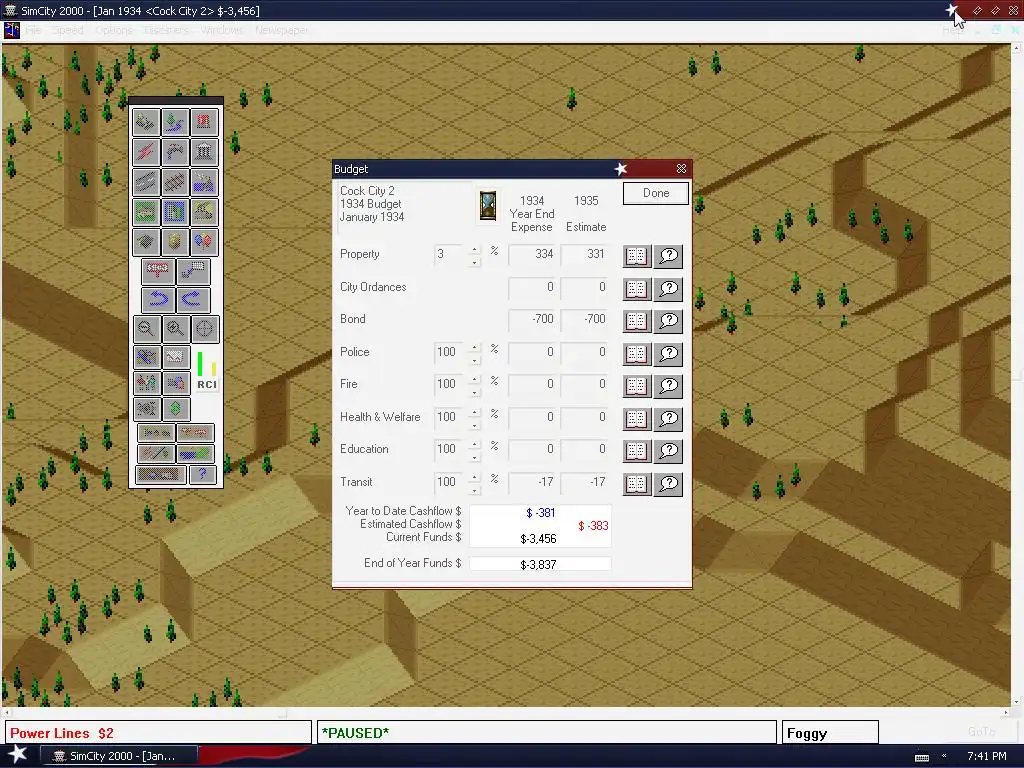Screen dimensions: 1024x768
Task: Click the RCI demand indicator
Action: (206, 370)
